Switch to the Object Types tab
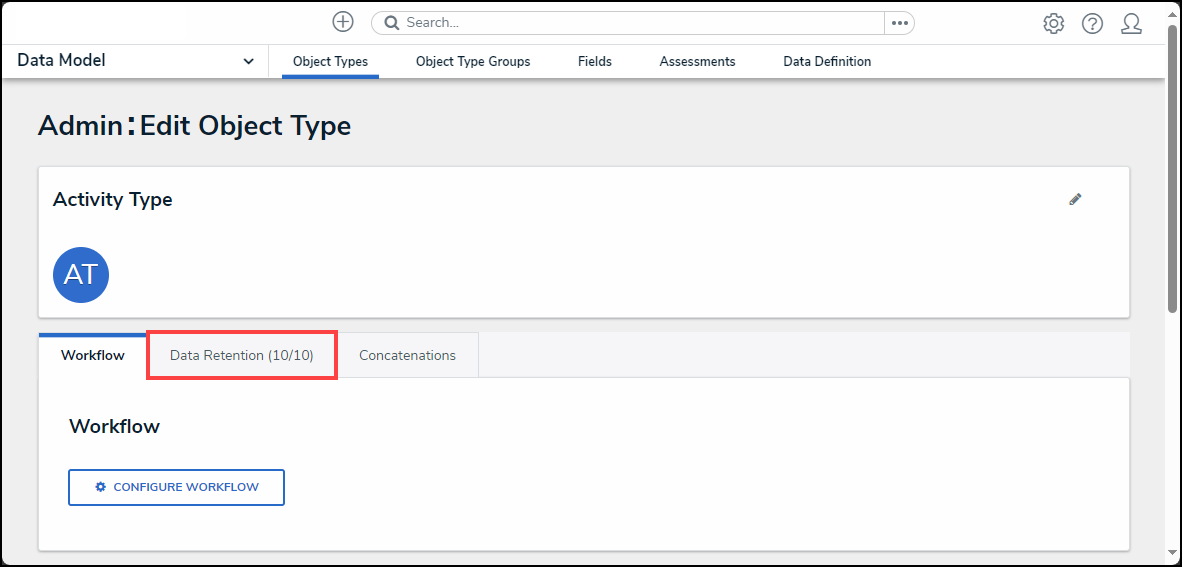The width and height of the screenshot is (1182, 567). [330, 62]
